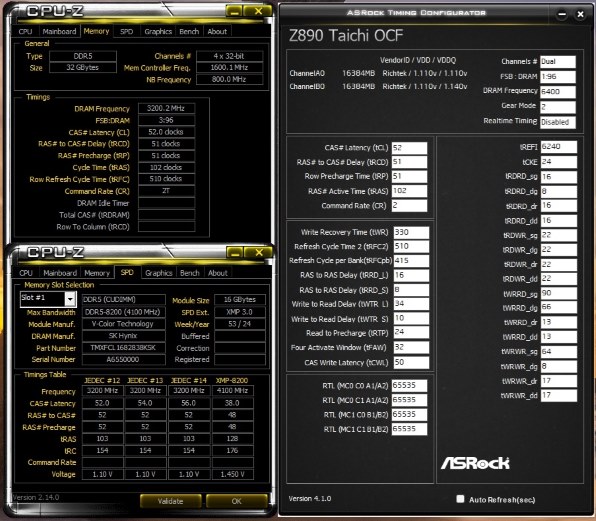The width and height of the screenshot is (596, 521).
Task: Click the FSB : DRAM field showing 1:96
Action: click(558, 77)
